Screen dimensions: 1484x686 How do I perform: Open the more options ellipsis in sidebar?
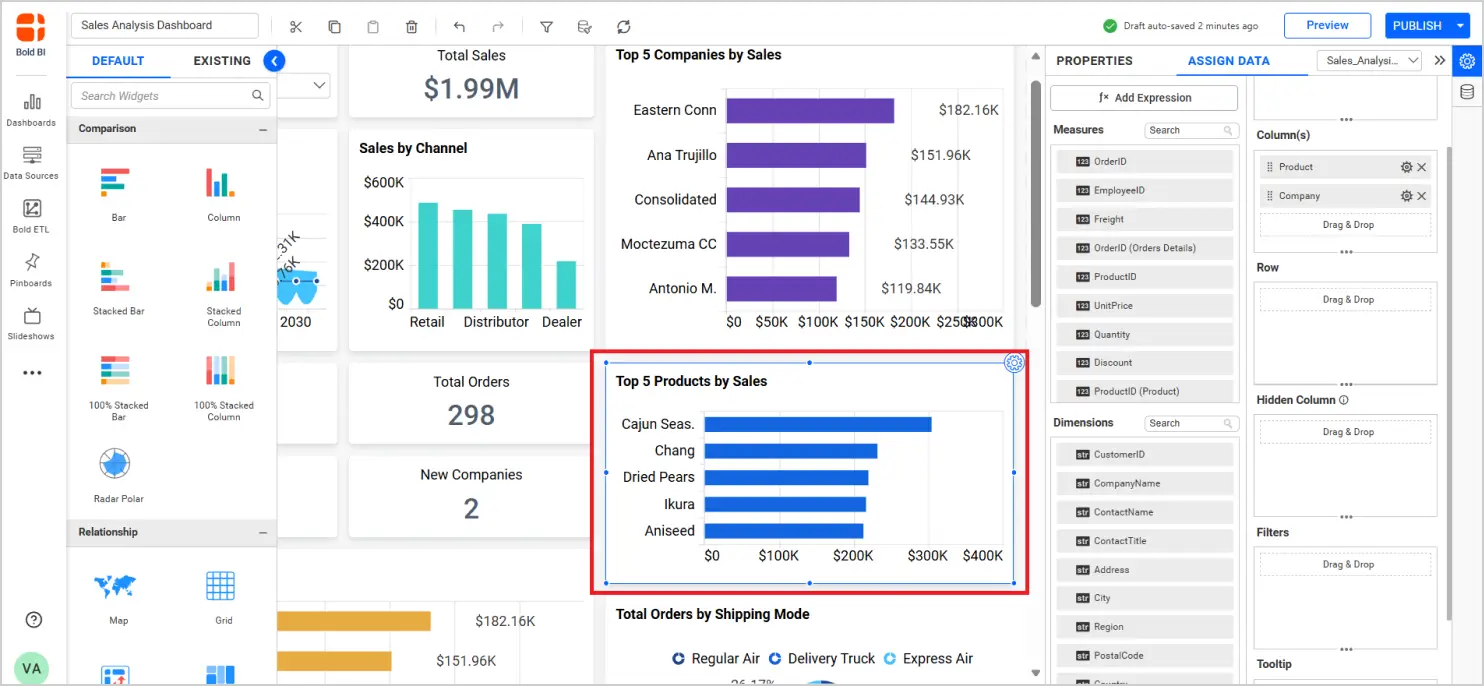(x=32, y=373)
